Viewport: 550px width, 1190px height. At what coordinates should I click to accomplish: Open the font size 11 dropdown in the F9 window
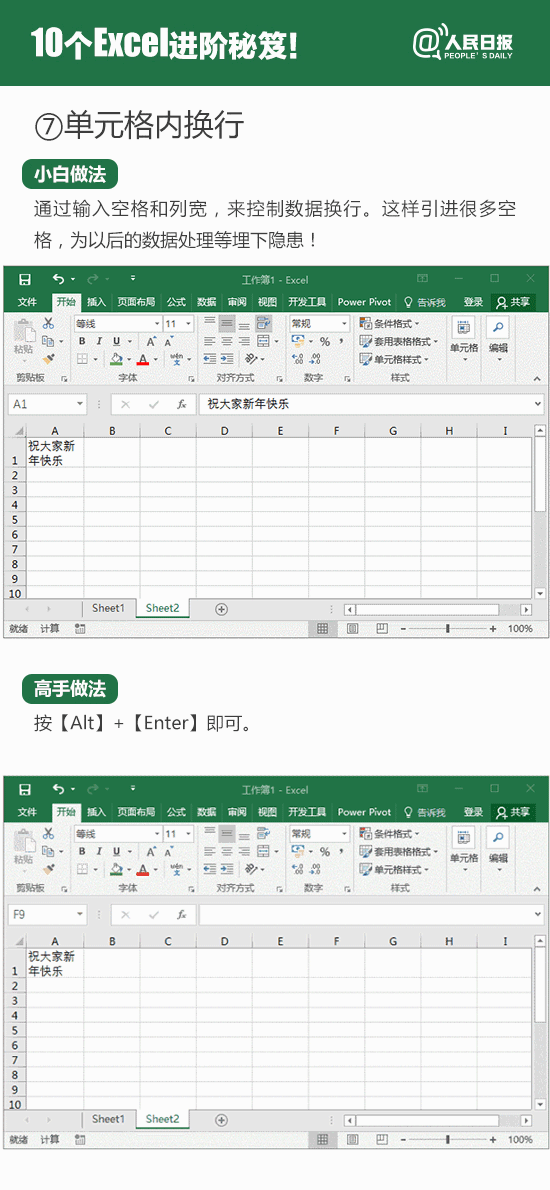point(188,834)
